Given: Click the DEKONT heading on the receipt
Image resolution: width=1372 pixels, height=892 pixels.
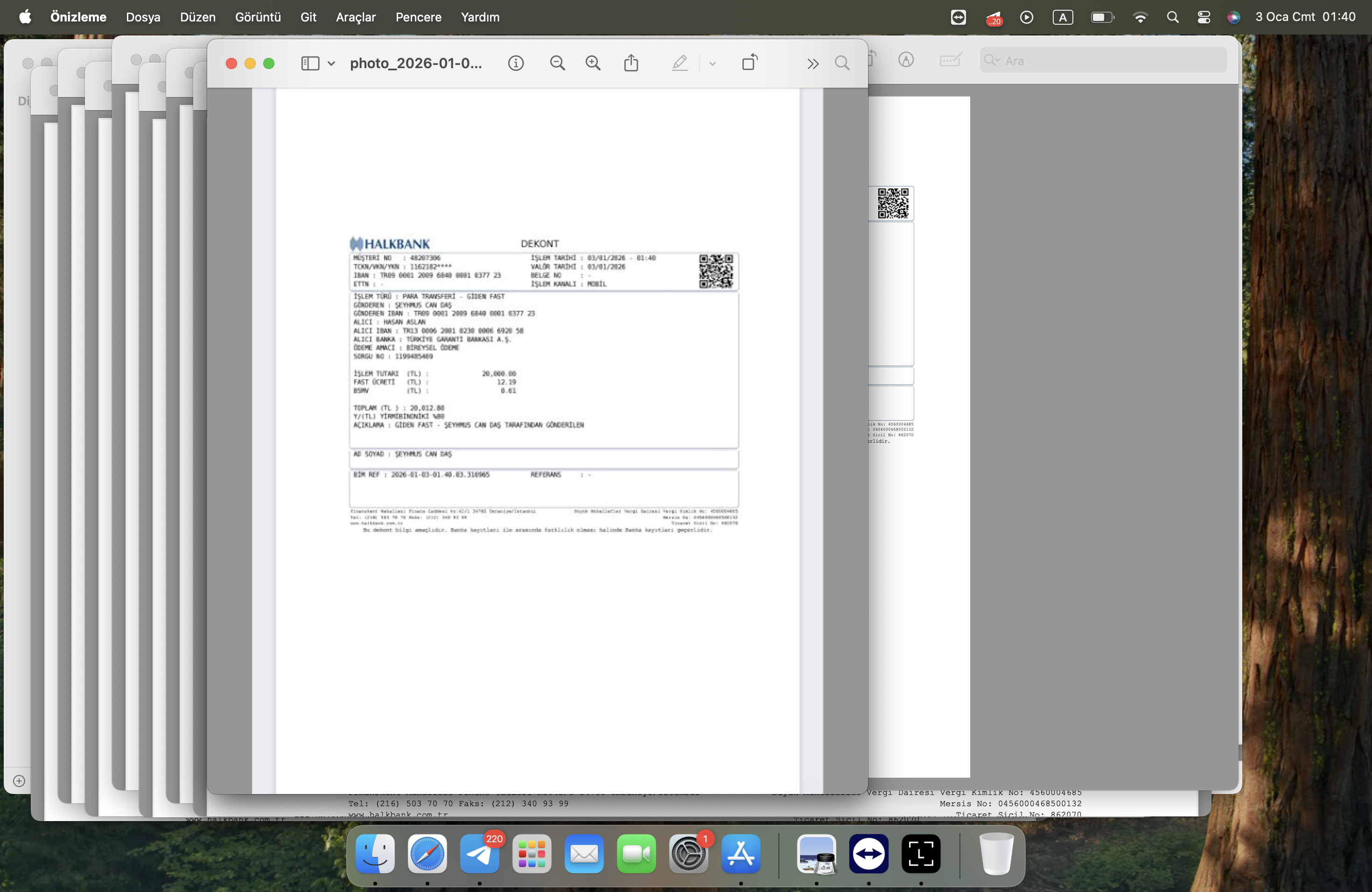Looking at the screenshot, I should click(539, 244).
